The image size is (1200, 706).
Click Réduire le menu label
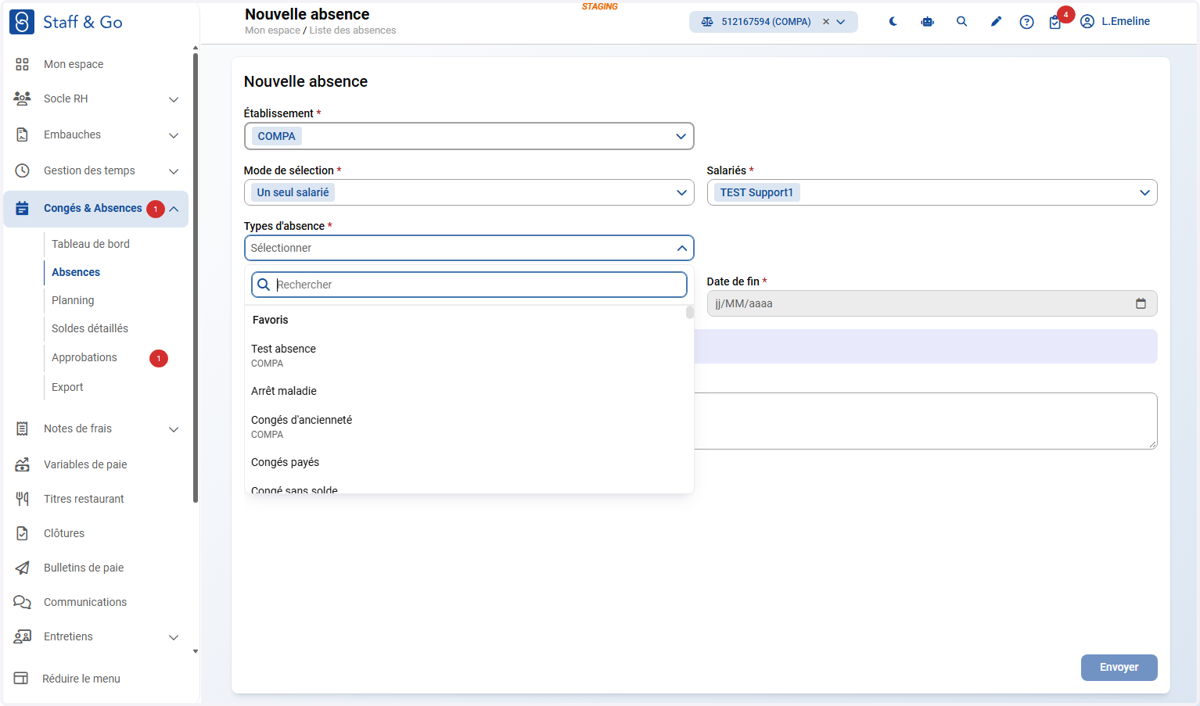81,679
